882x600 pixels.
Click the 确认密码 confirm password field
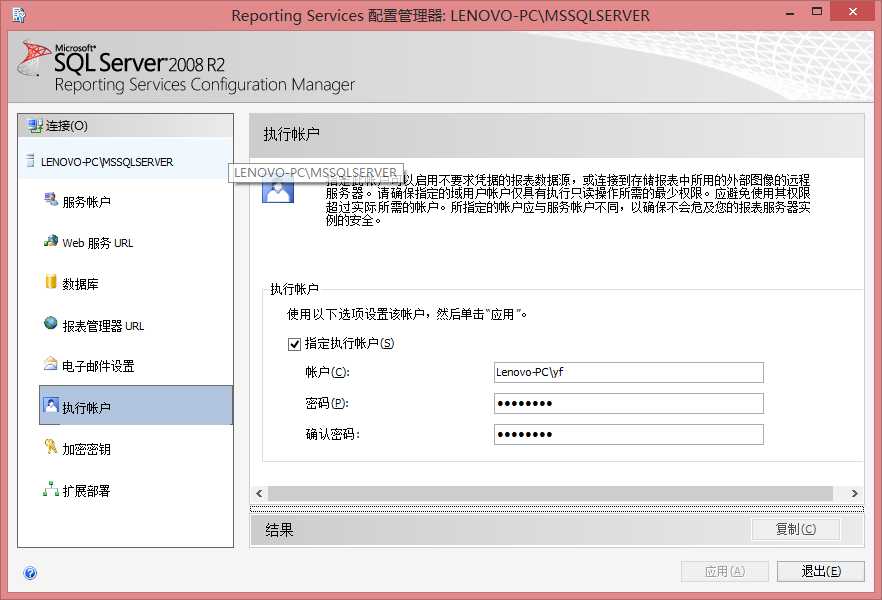629,434
